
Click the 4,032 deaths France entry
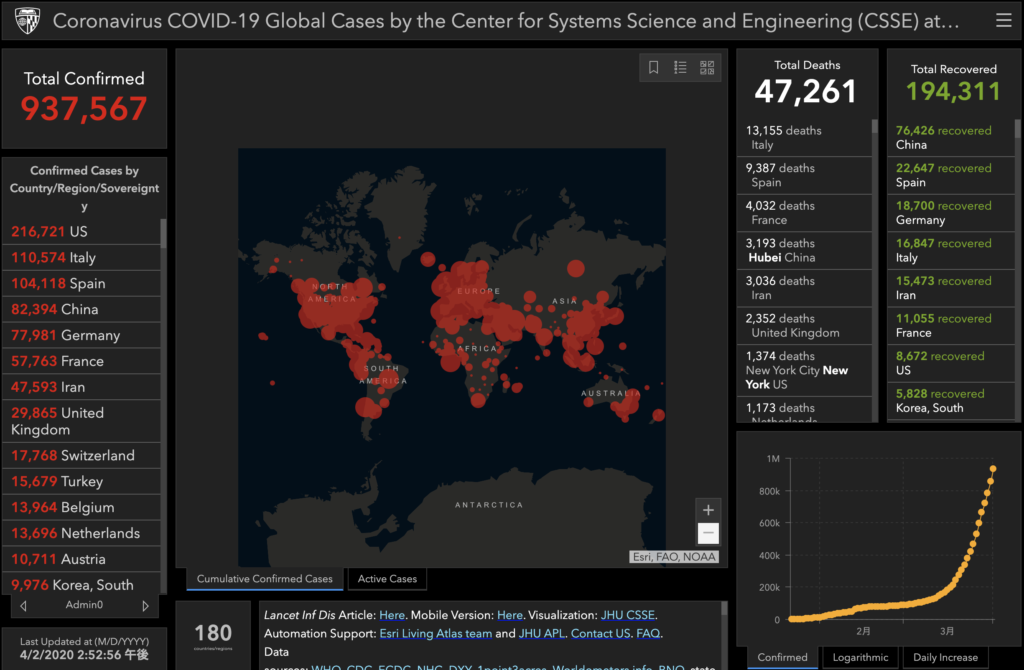[x=804, y=213]
